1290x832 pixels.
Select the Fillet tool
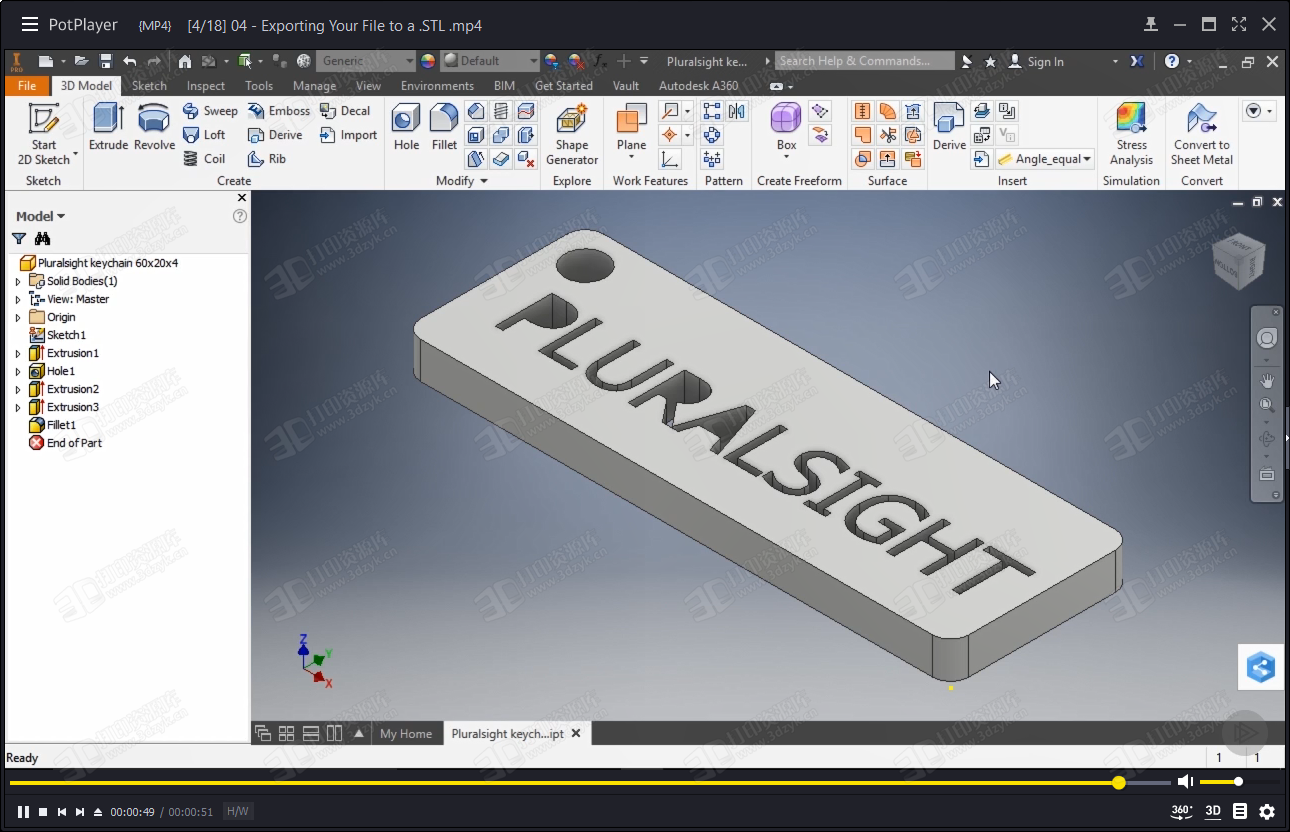(444, 127)
